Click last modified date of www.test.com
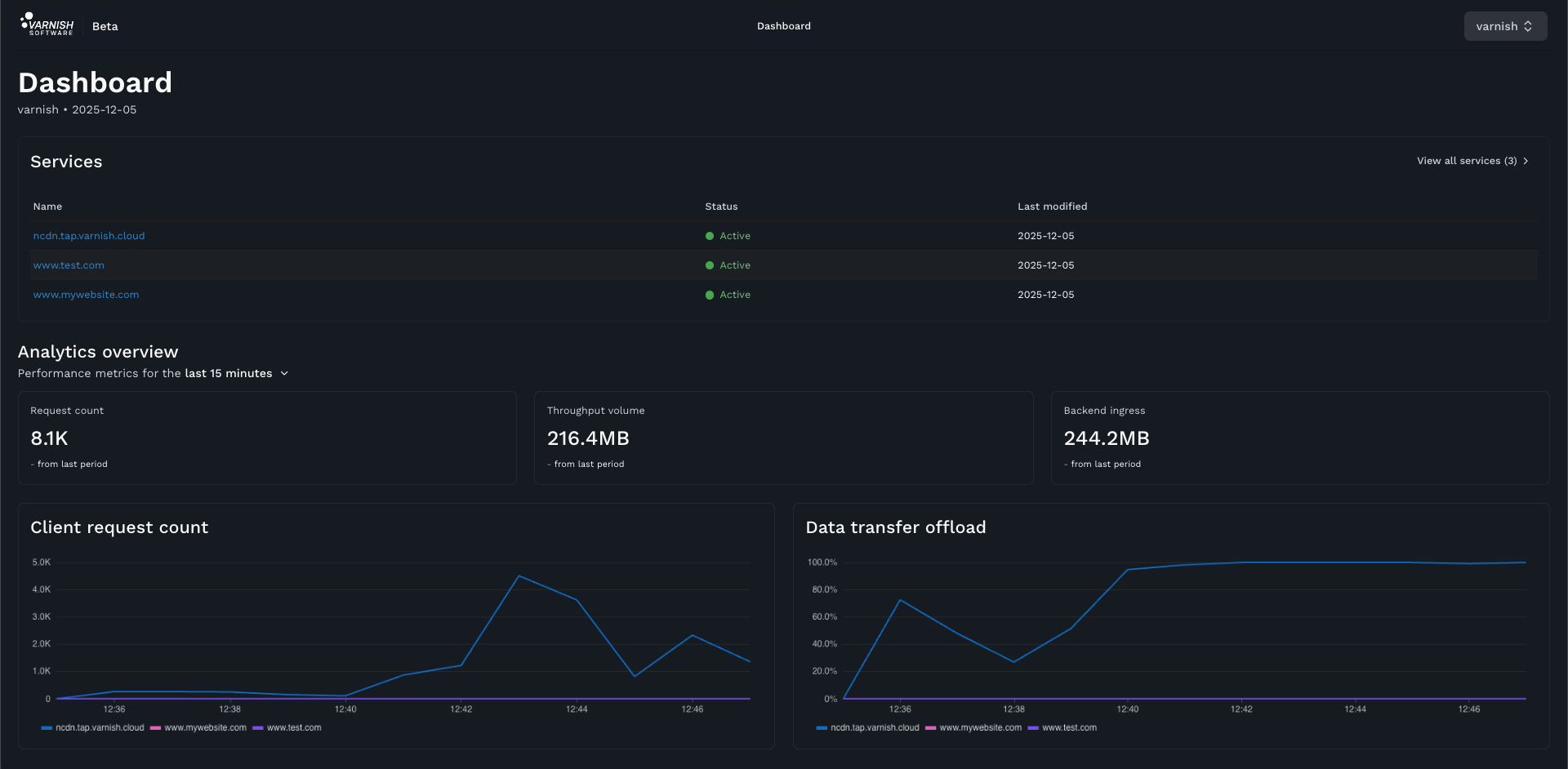The width and height of the screenshot is (1568, 769). point(1046,265)
